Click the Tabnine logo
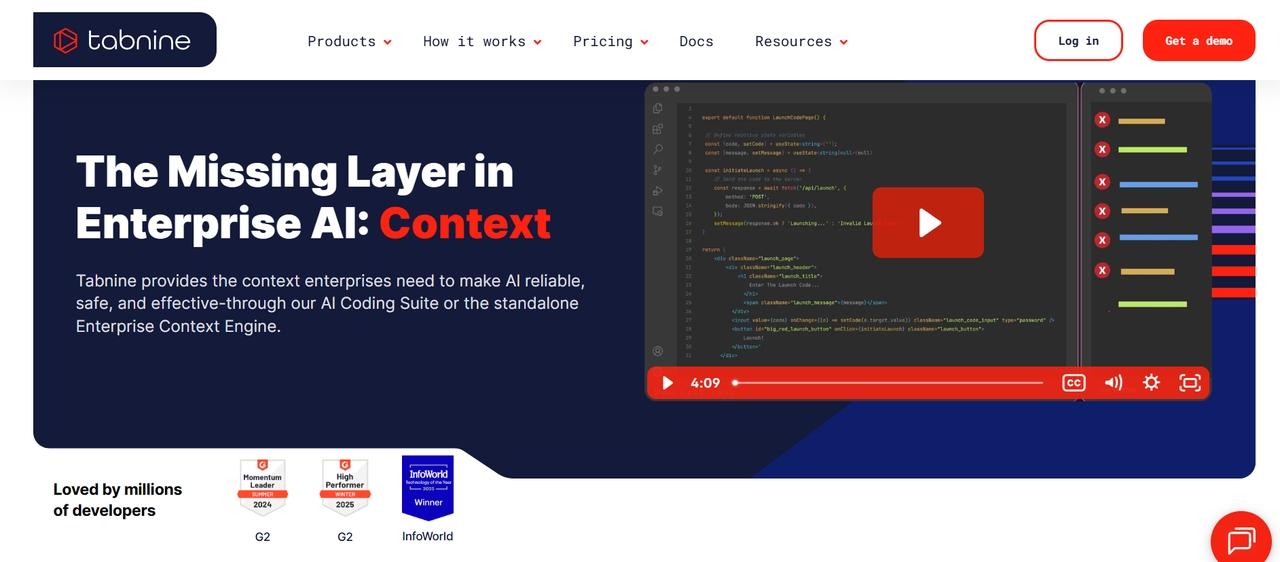This screenshot has width=1280, height=562. (124, 40)
